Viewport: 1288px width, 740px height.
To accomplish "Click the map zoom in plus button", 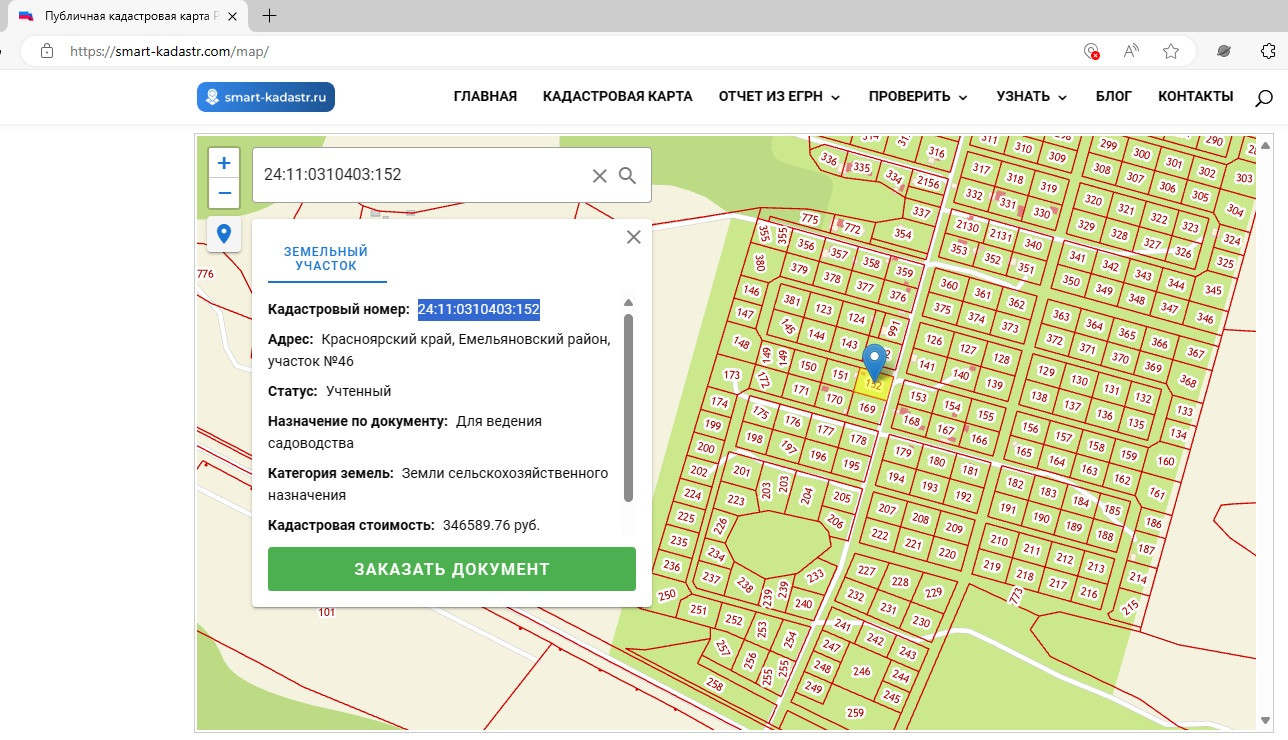I will (224, 163).
